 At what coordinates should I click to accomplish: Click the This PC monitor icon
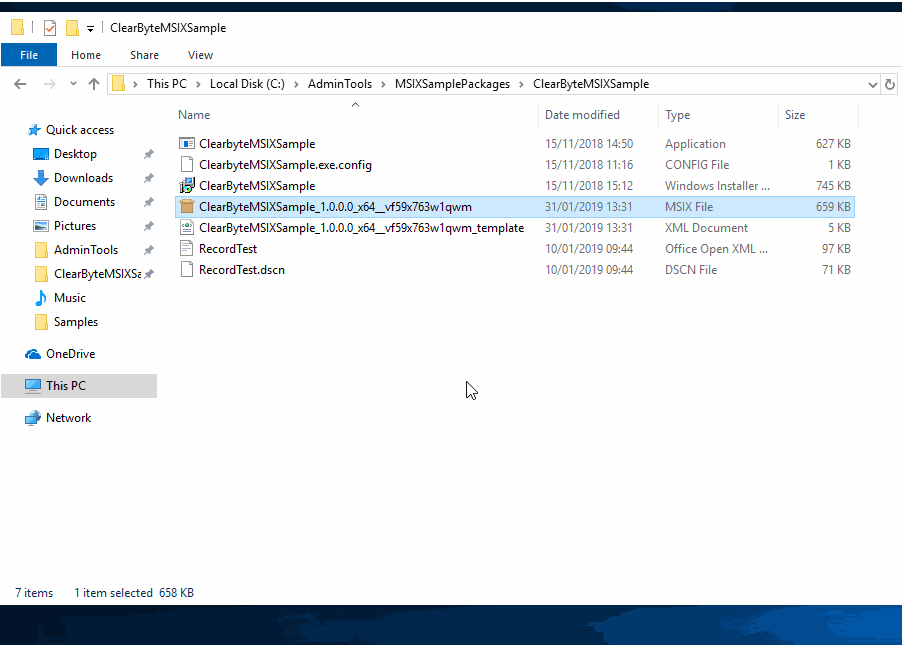[x=33, y=386]
